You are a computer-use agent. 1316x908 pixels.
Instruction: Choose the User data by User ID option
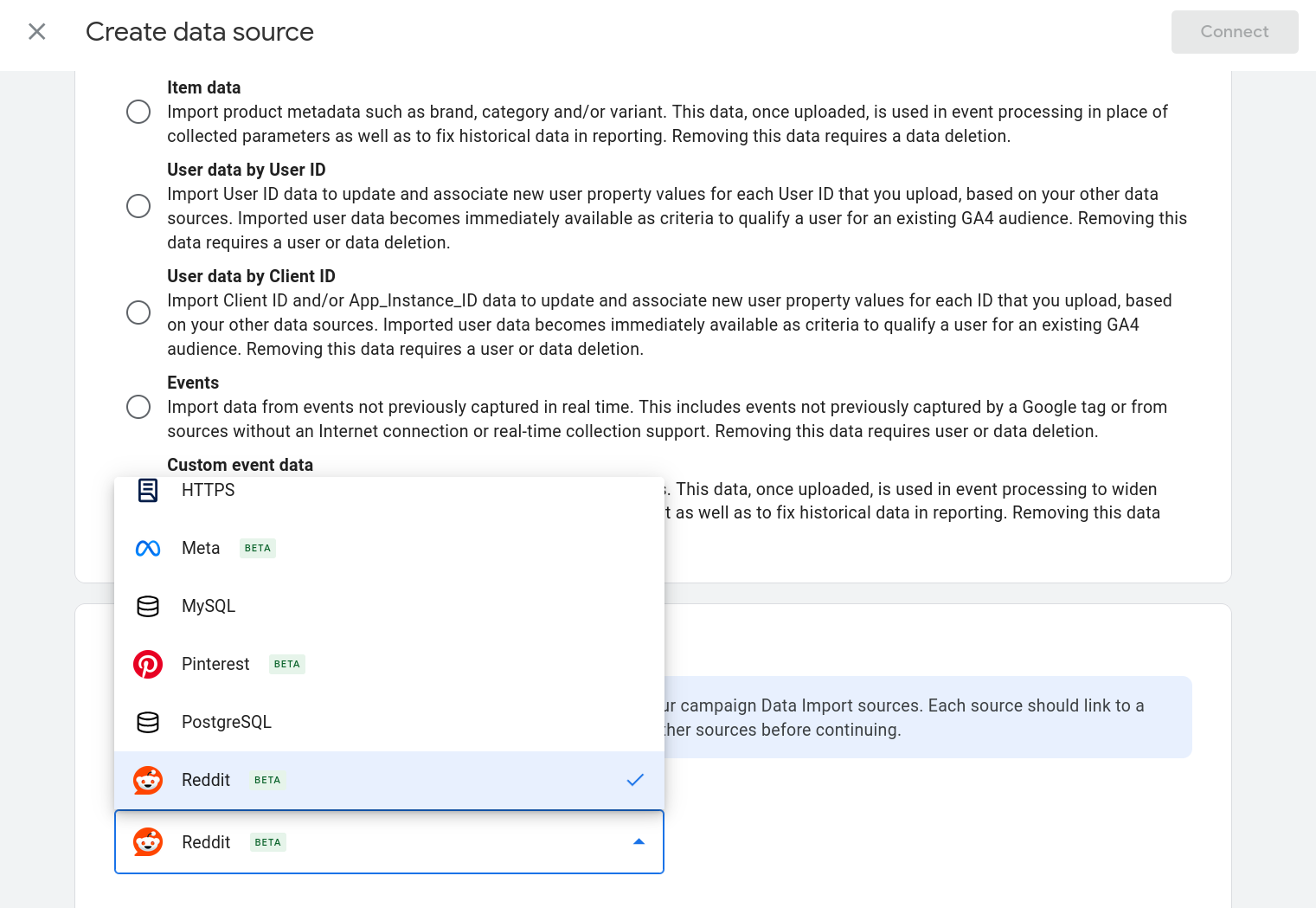pyautogui.click(x=138, y=206)
